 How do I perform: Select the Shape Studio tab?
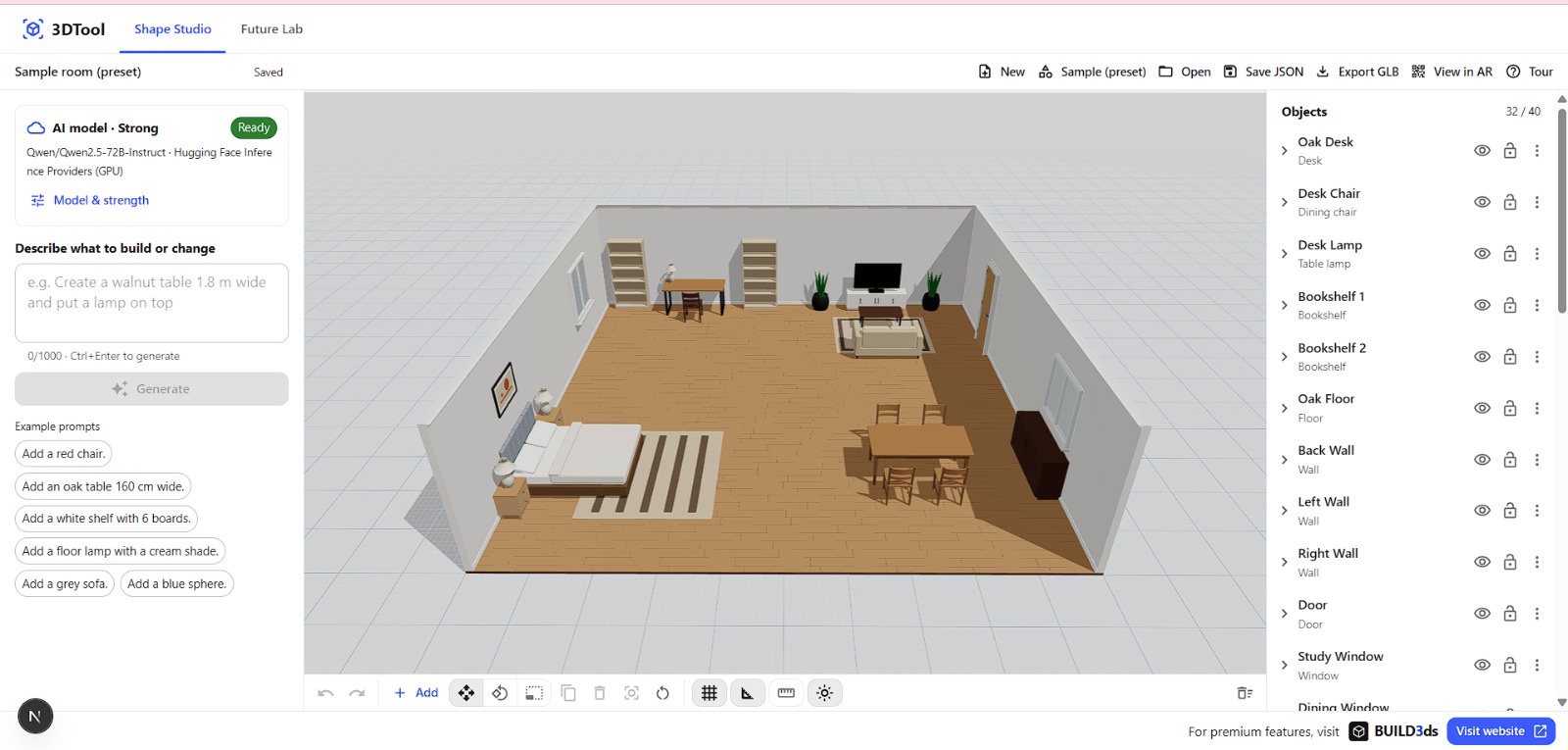click(172, 29)
